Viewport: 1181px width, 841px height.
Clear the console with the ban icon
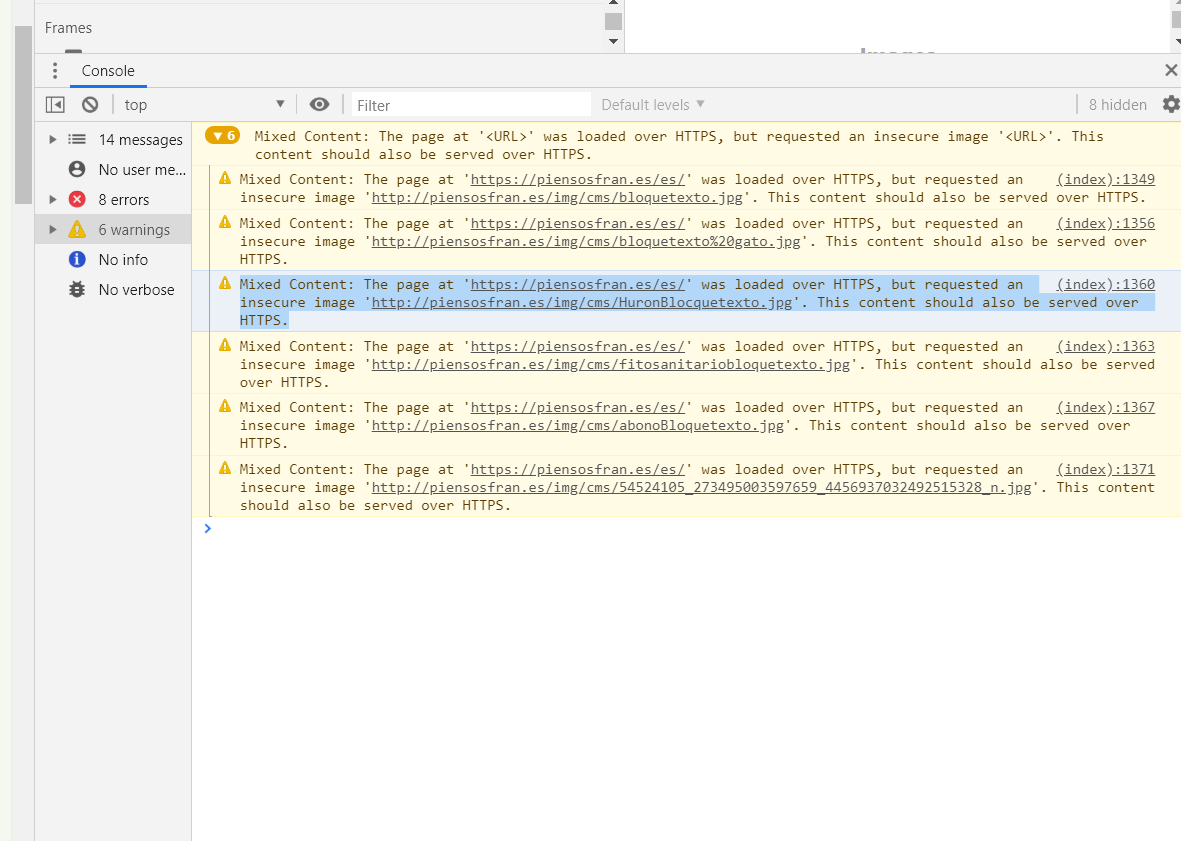(90, 105)
